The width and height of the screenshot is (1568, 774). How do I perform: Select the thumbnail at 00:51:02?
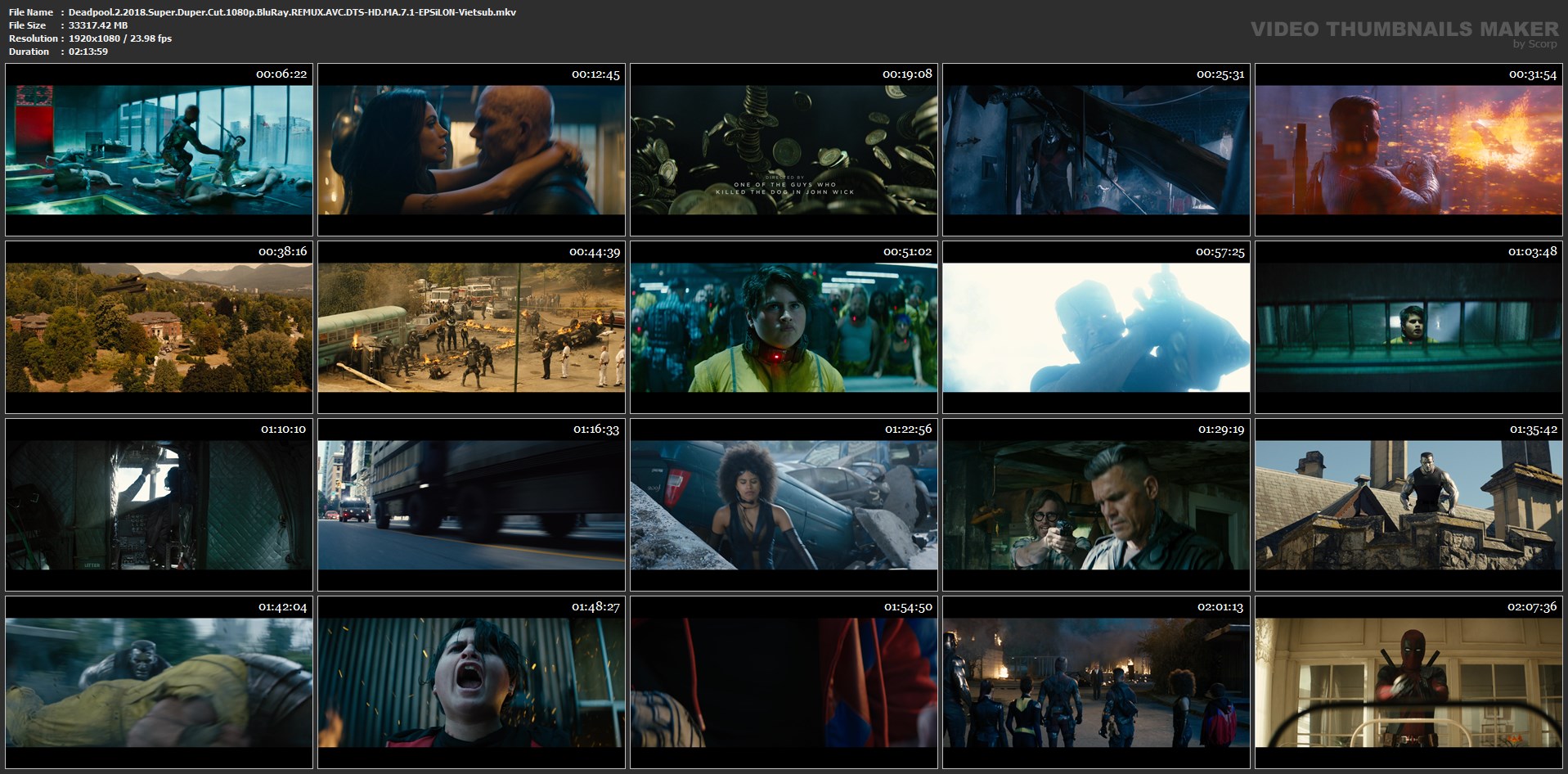(784, 327)
